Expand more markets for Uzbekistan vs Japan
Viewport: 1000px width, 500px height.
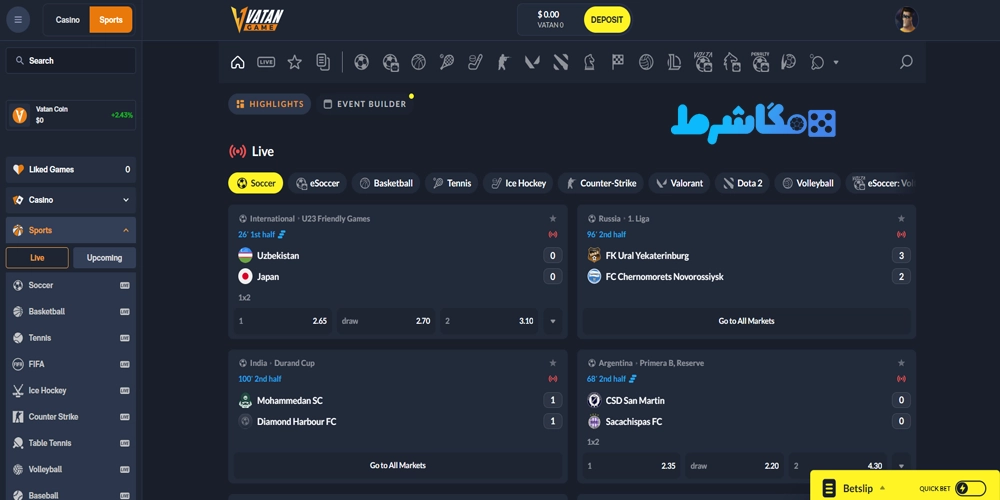[x=552, y=321]
